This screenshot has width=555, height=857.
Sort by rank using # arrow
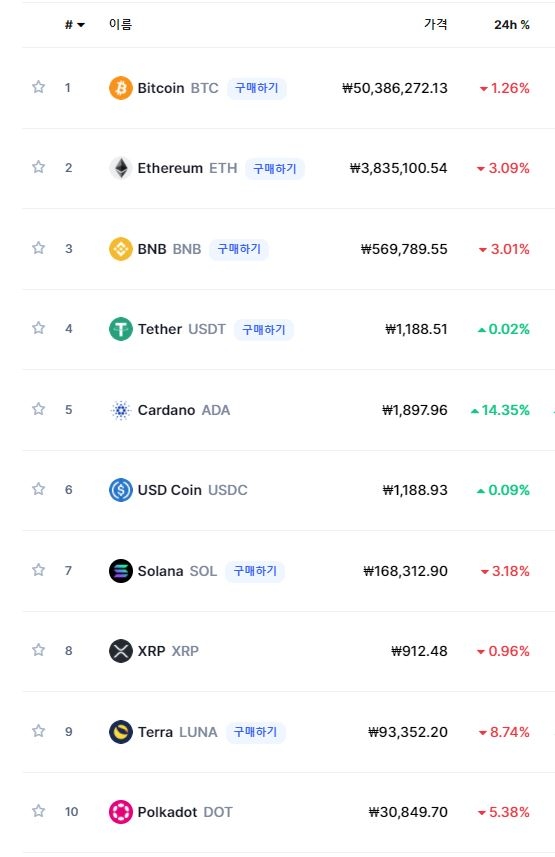click(x=74, y=25)
